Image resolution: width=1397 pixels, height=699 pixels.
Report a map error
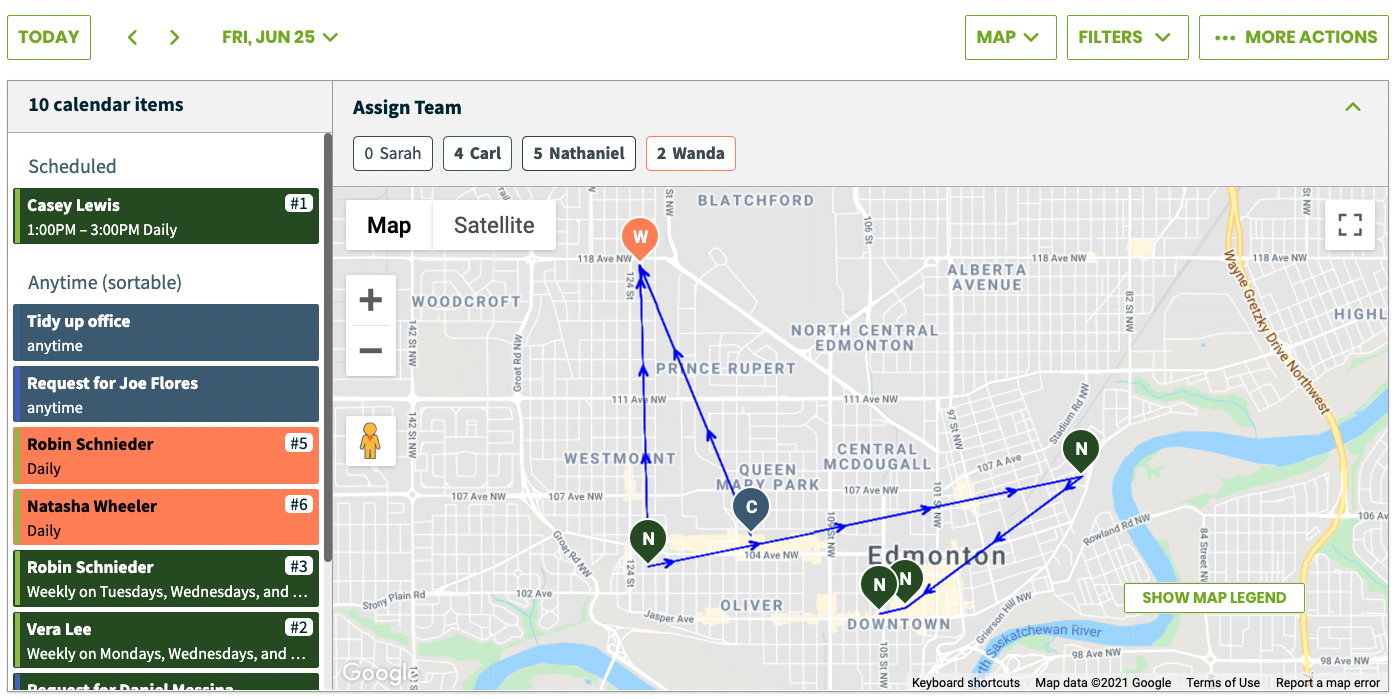(1328, 683)
